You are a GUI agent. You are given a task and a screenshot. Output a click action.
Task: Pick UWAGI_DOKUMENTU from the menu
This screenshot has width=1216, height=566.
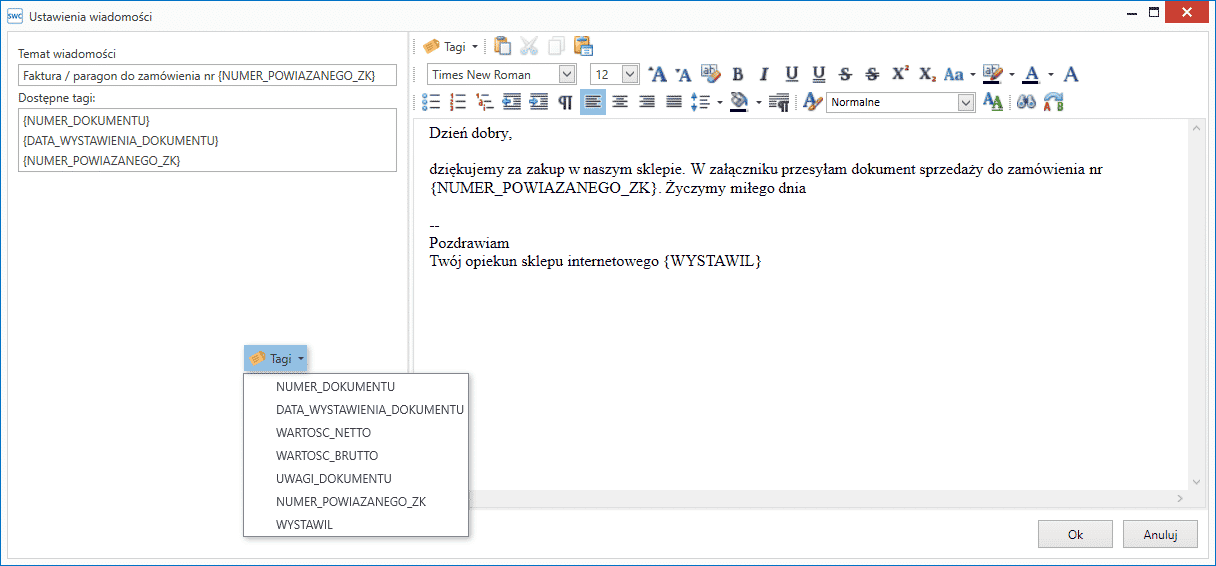pos(356,479)
